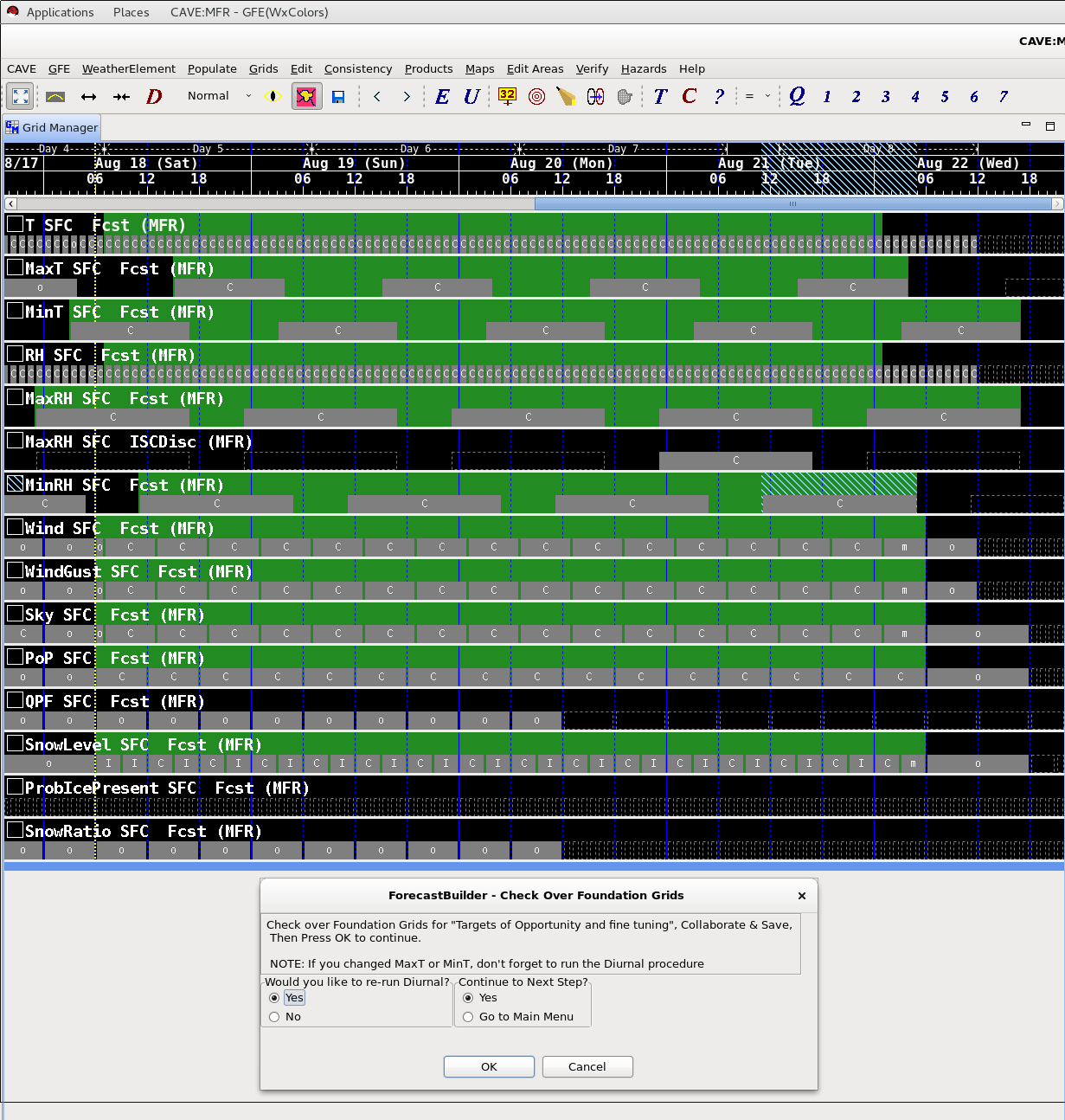
Task: Click the blue E toolbar icon
Action: (x=441, y=96)
